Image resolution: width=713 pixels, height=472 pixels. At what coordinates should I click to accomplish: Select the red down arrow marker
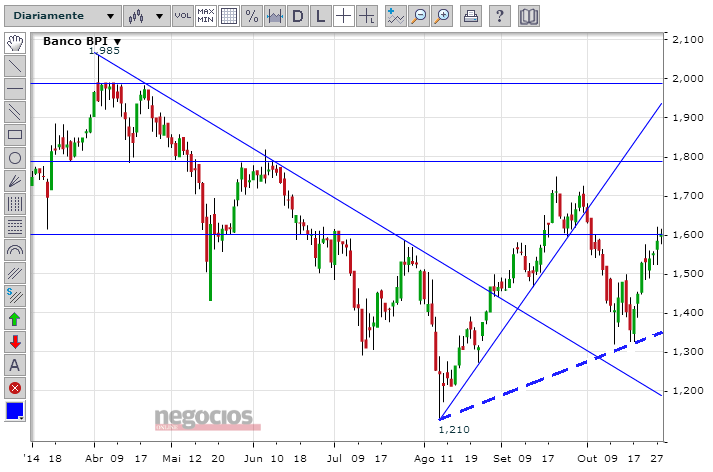pos(15,342)
